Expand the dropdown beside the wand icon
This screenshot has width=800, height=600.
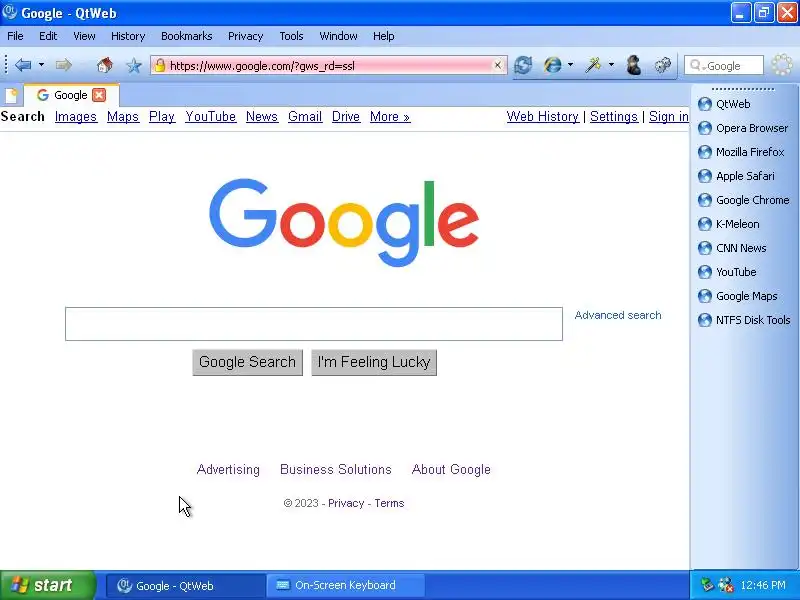pyautogui.click(x=611, y=65)
